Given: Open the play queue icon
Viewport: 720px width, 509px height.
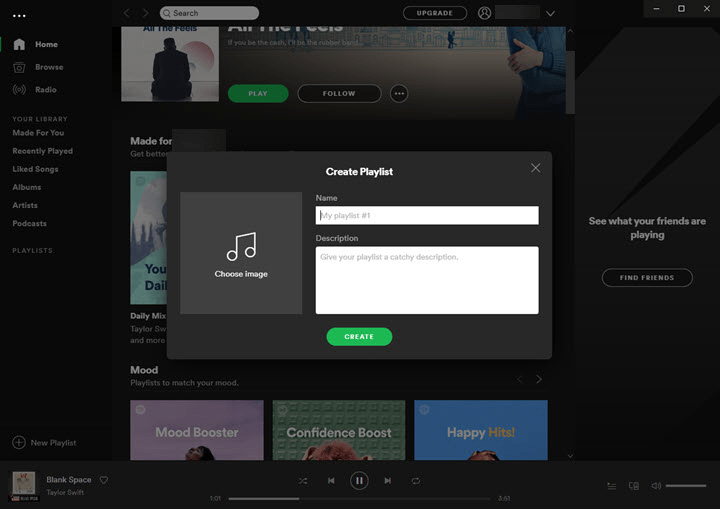Looking at the screenshot, I should click(612, 486).
